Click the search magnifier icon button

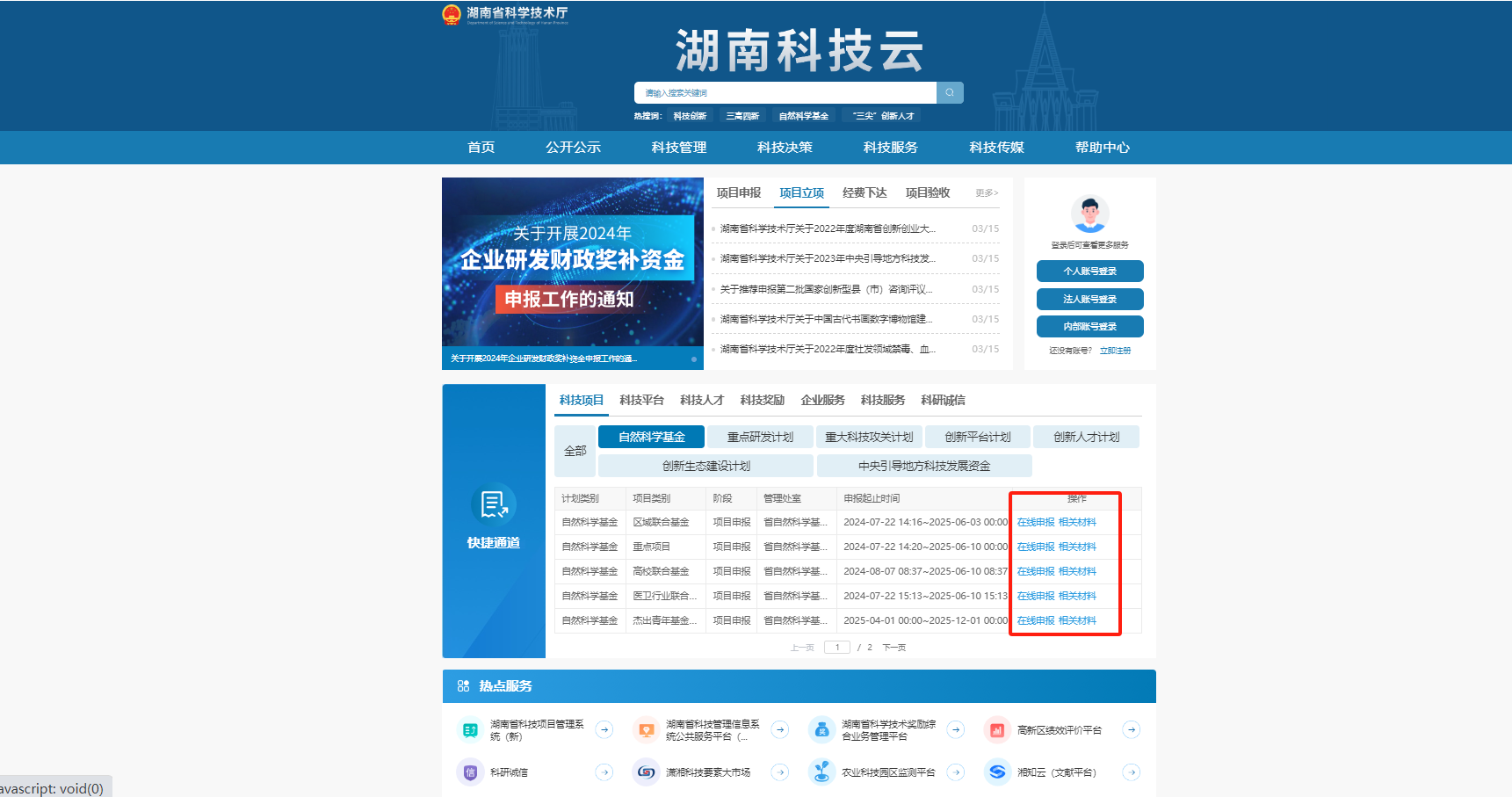pyautogui.click(x=950, y=92)
